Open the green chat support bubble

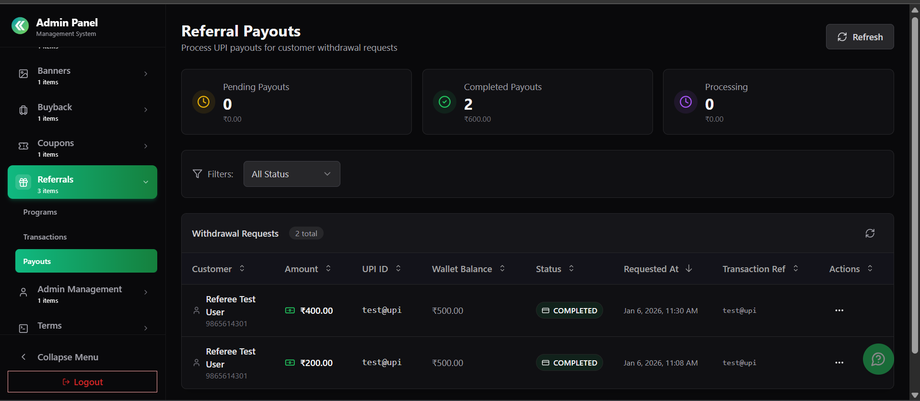pyautogui.click(x=878, y=359)
